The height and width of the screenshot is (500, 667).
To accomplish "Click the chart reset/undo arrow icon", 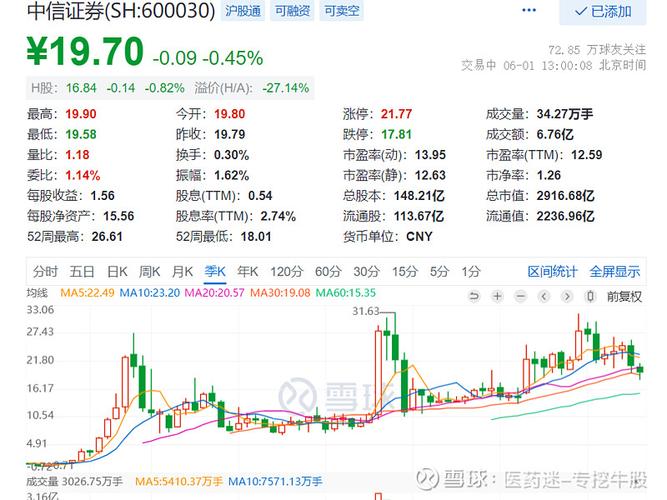I will point(474,296).
